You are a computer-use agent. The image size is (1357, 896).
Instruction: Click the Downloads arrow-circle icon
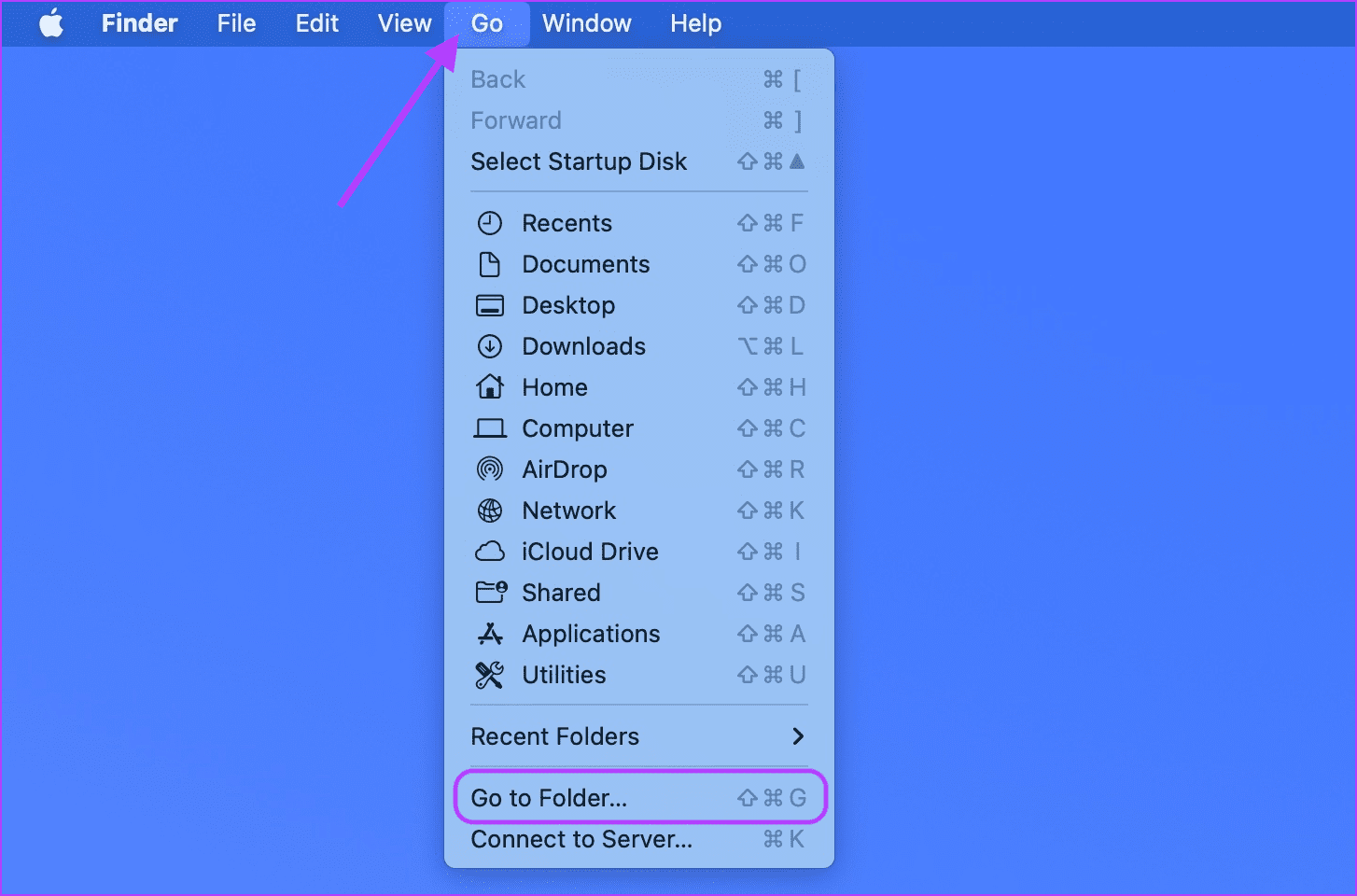coord(490,346)
